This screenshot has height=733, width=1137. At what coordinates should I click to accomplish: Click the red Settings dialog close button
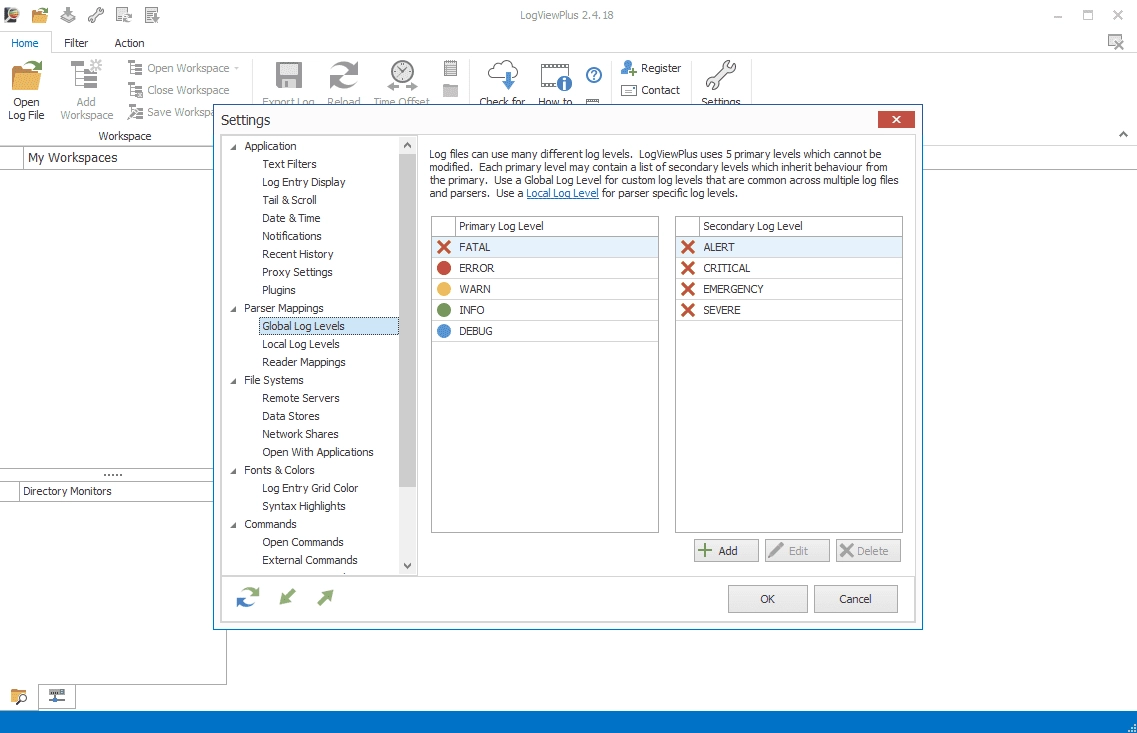pos(896,120)
